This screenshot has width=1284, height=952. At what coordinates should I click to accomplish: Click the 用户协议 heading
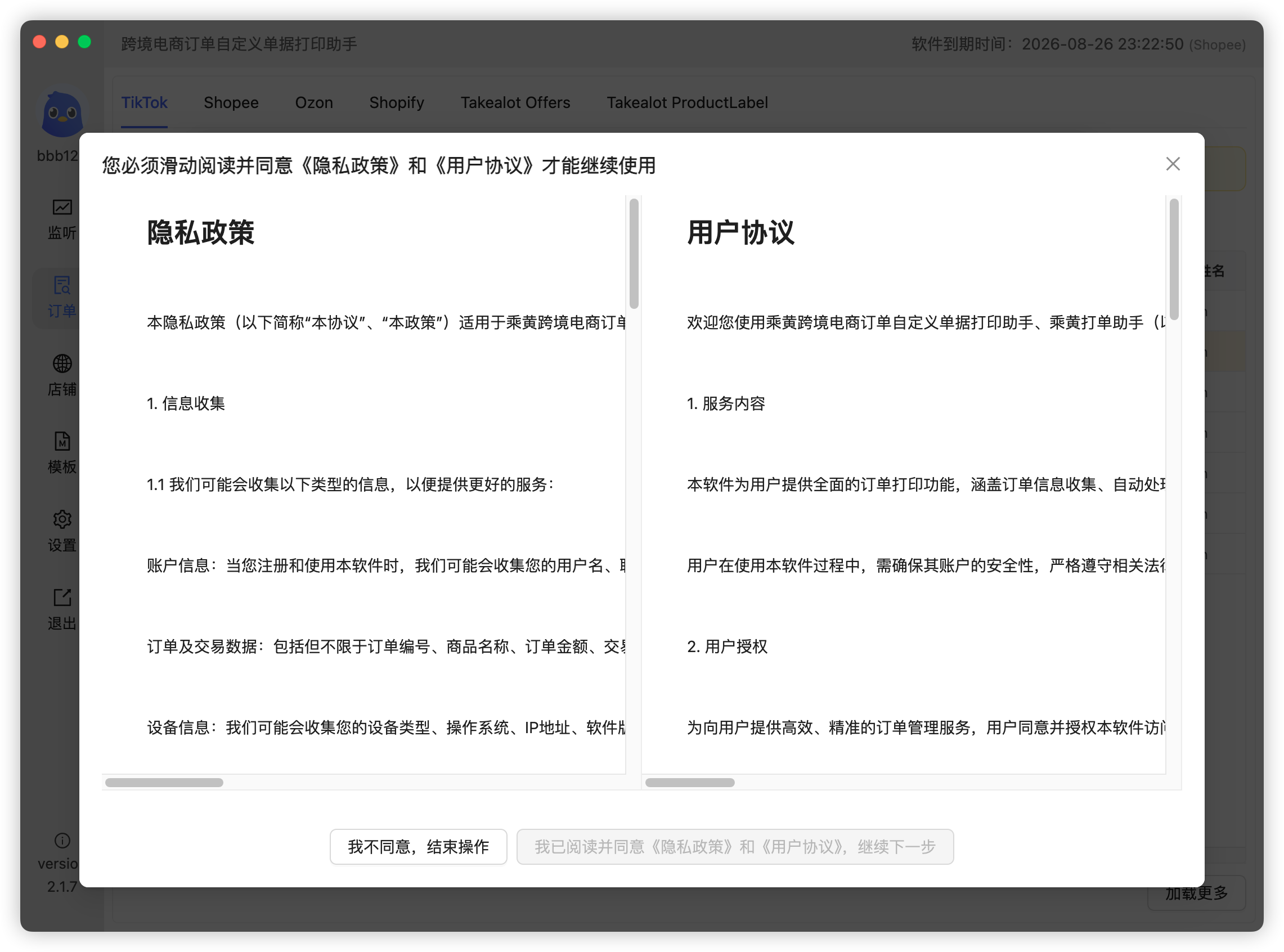(740, 232)
